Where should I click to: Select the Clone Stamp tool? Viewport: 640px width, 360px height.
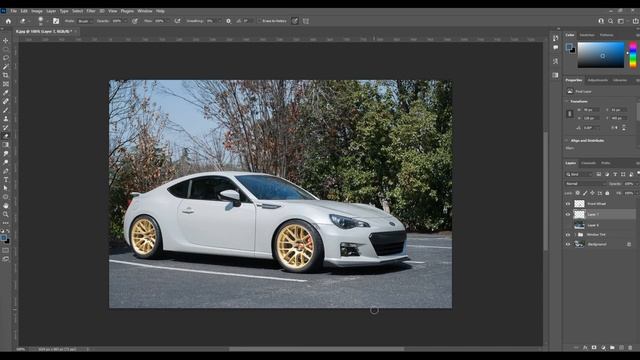pos(6,119)
